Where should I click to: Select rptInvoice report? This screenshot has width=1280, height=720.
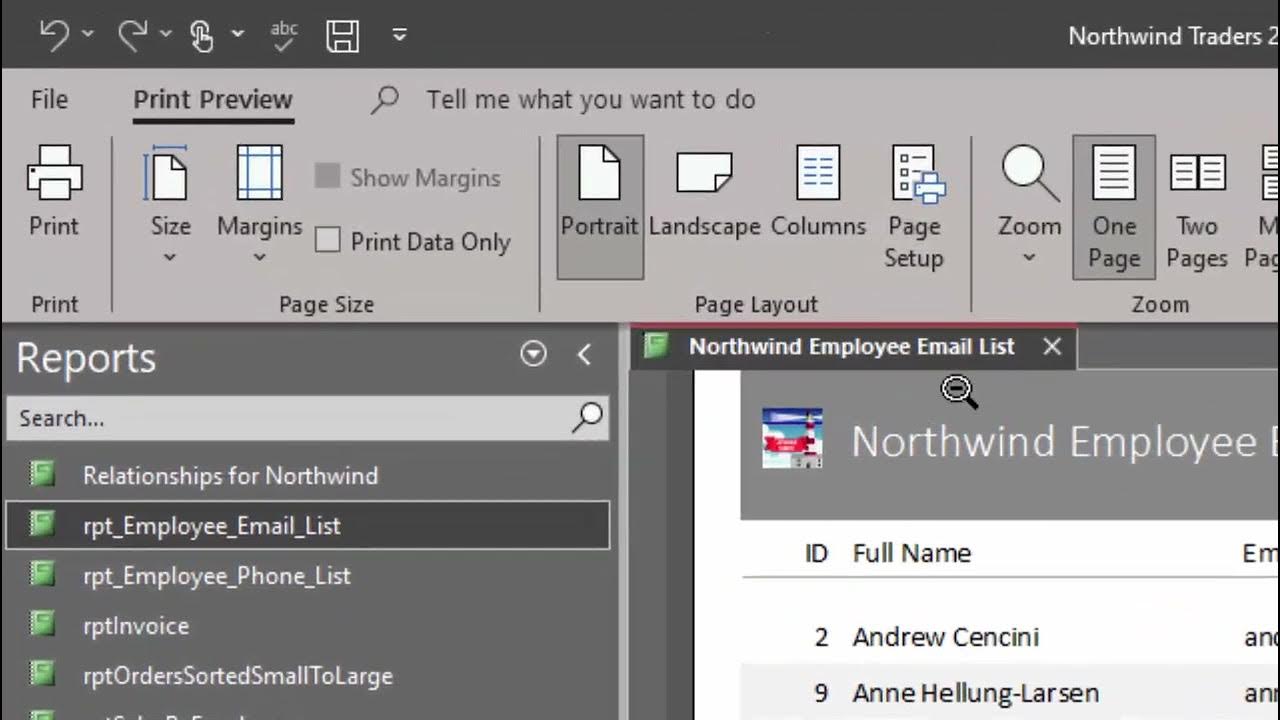[308, 625]
